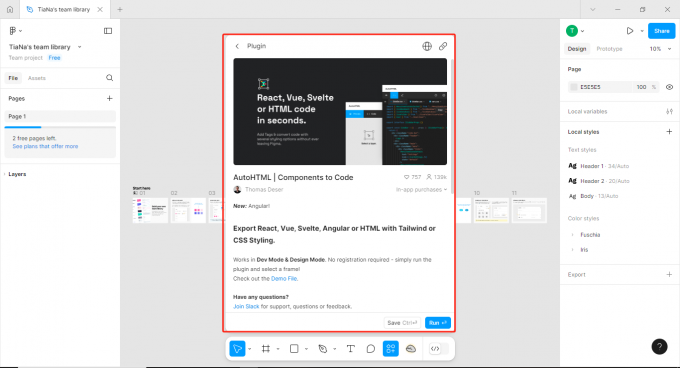Open the Demo File link

click(284, 279)
